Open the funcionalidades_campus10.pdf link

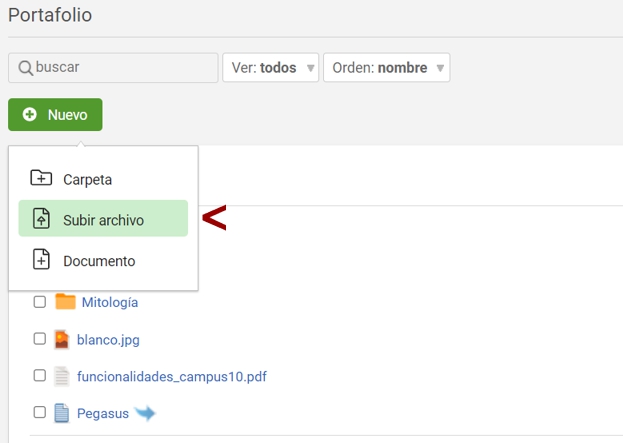pyautogui.click(x=171, y=376)
